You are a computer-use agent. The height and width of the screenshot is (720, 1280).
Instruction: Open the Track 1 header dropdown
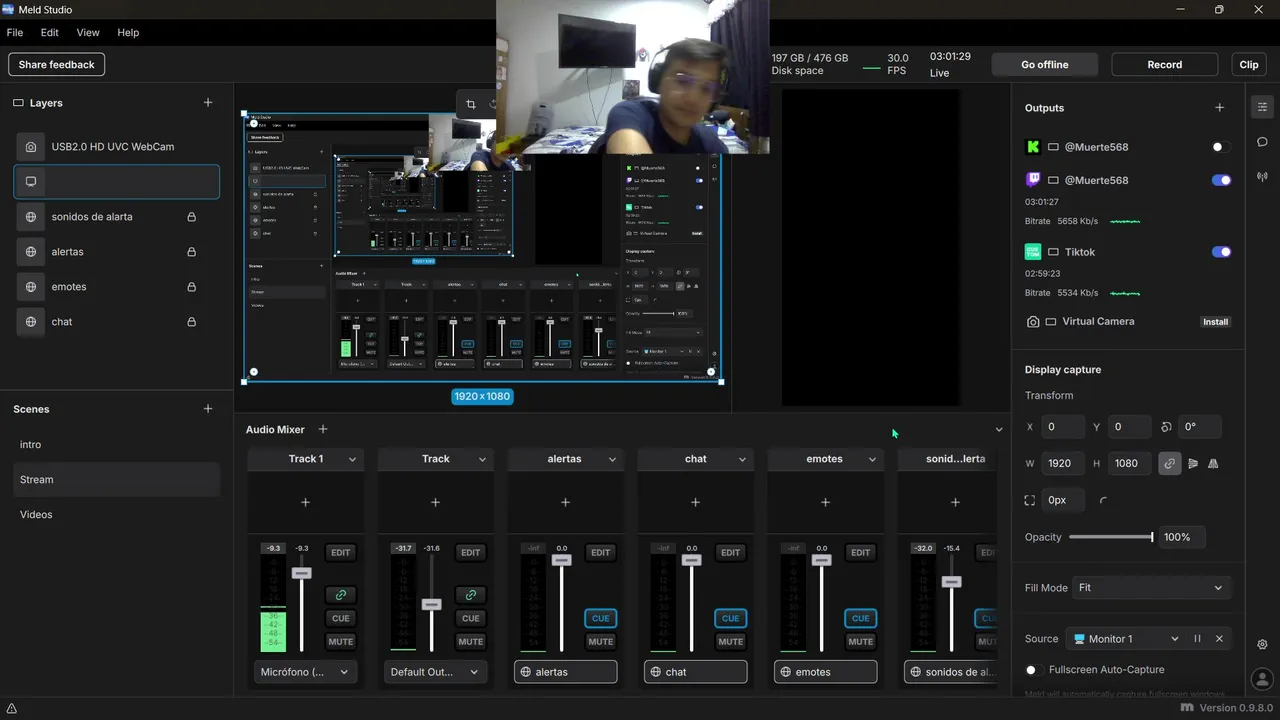click(352, 459)
